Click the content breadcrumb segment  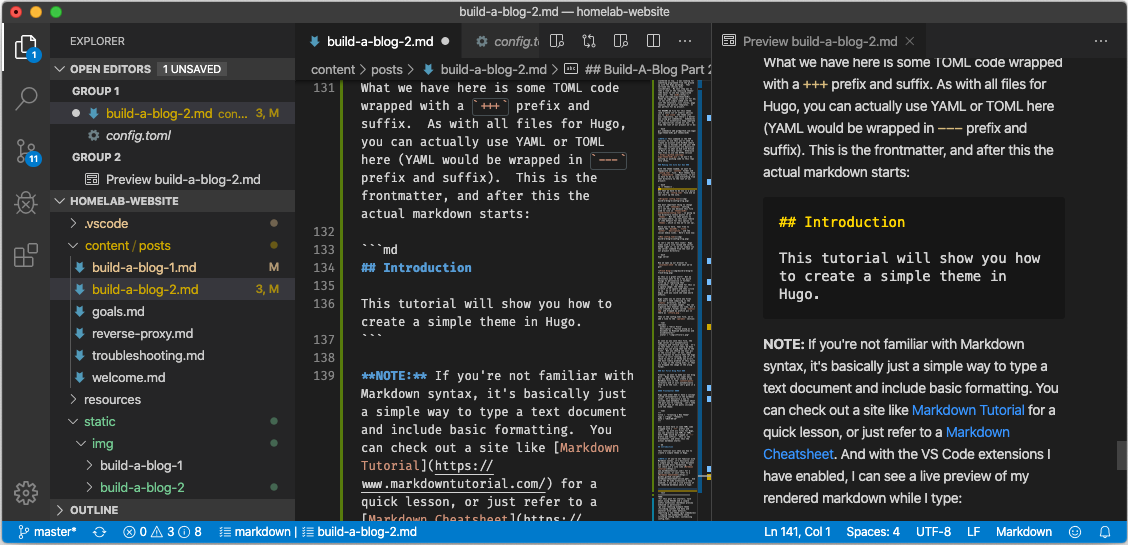pos(333,70)
